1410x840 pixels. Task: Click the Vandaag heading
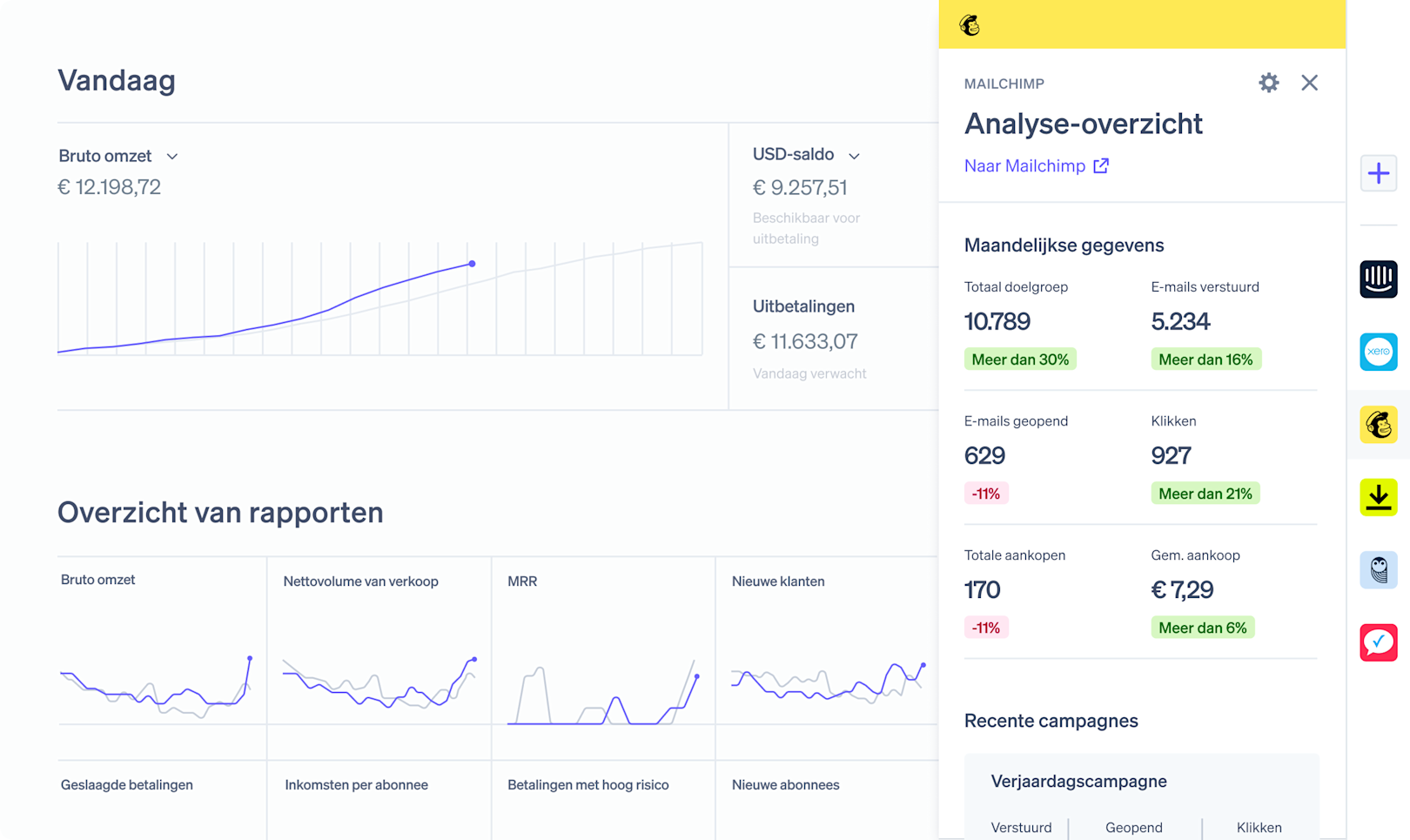click(x=117, y=80)
